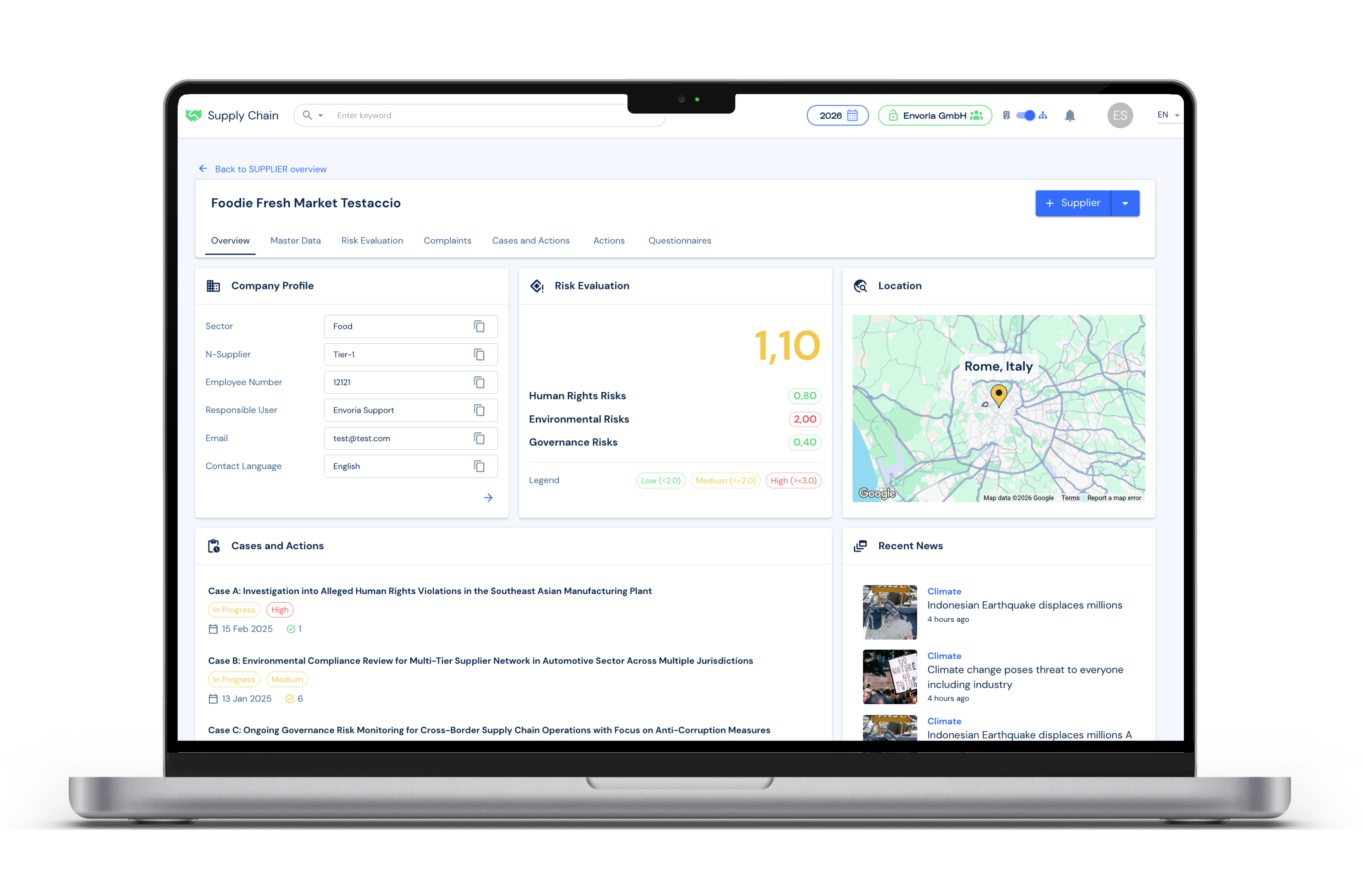1364x896 pixels.
Task: Click the Location panel globe search icon
Action: (x=860, y=286)
